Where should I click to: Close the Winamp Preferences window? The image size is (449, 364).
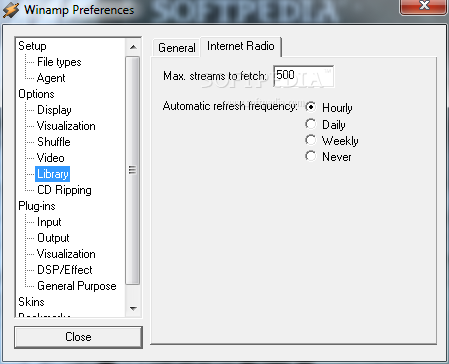coord(424,6)
